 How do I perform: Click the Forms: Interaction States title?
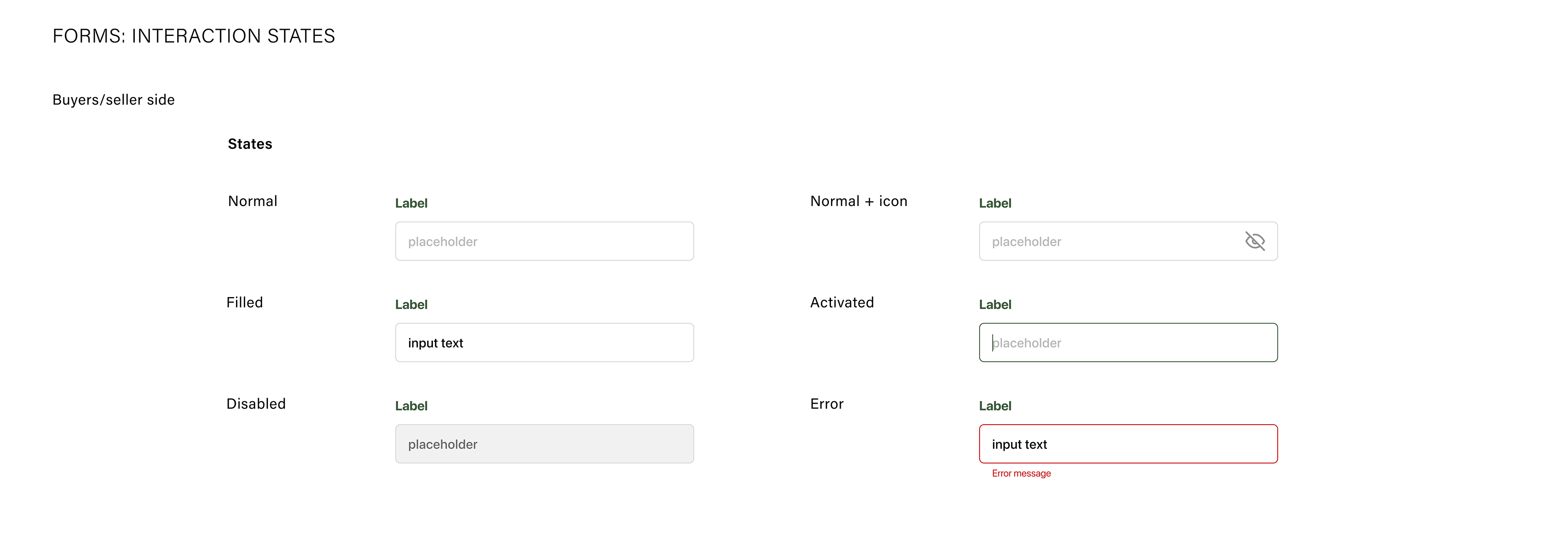(x=194, y=36)
